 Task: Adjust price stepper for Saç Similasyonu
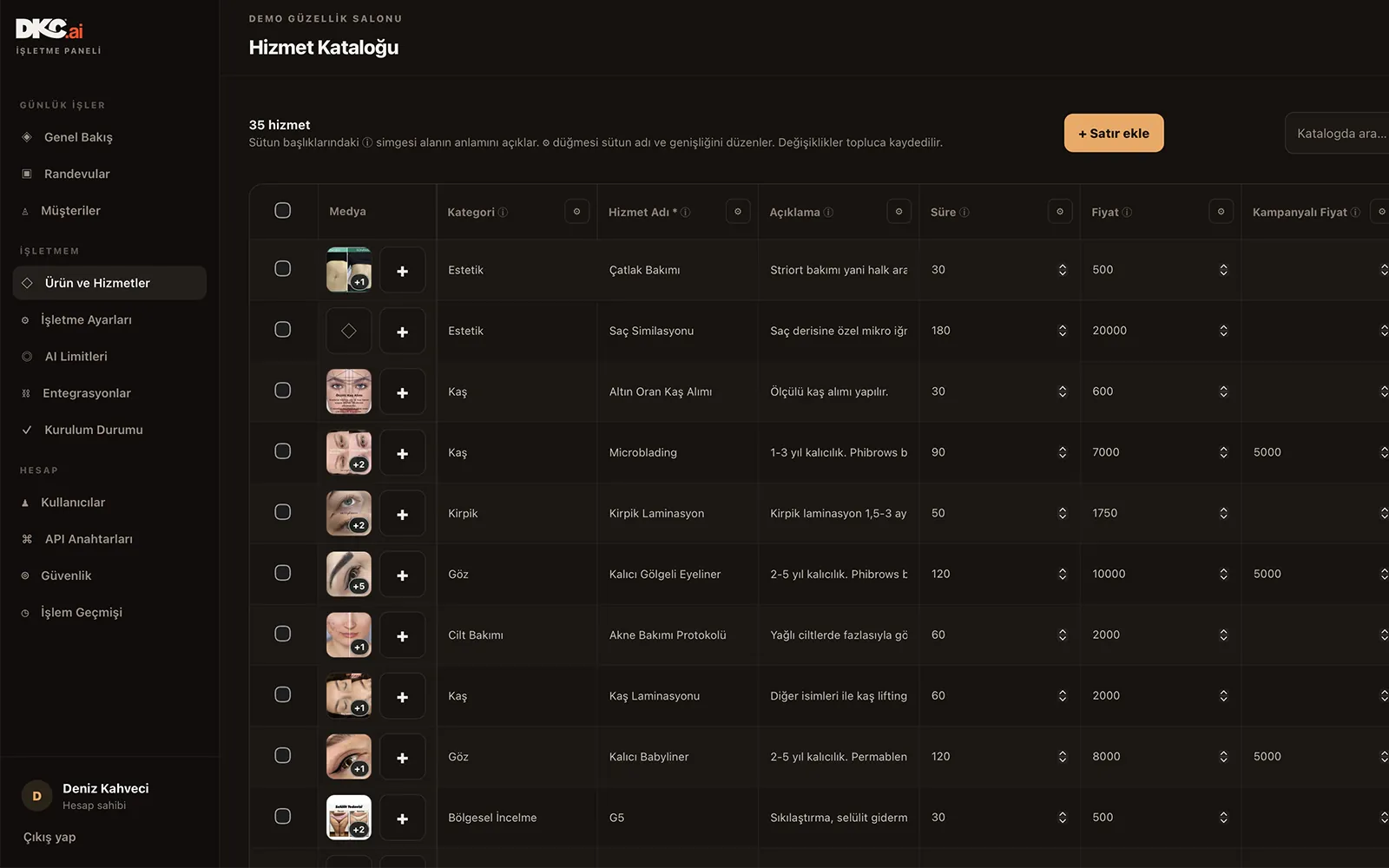(1223, 331)
